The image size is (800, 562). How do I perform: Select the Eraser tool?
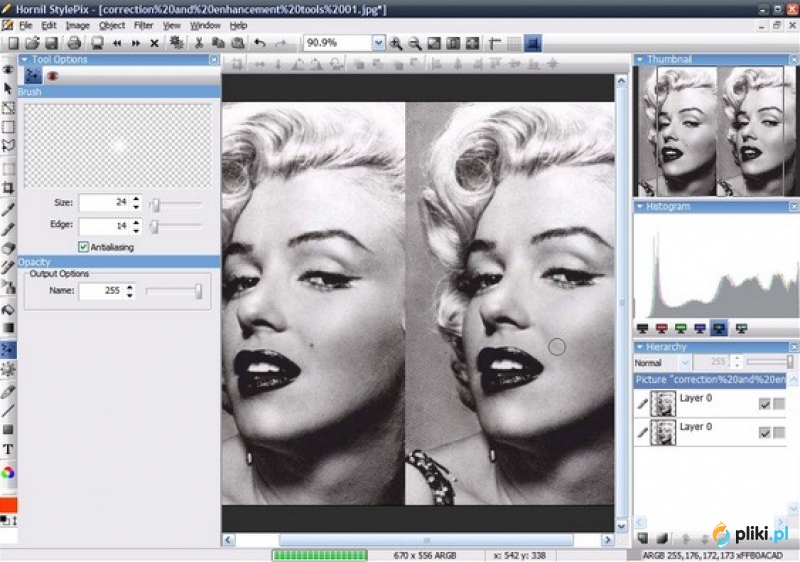[x=8, y=248]
